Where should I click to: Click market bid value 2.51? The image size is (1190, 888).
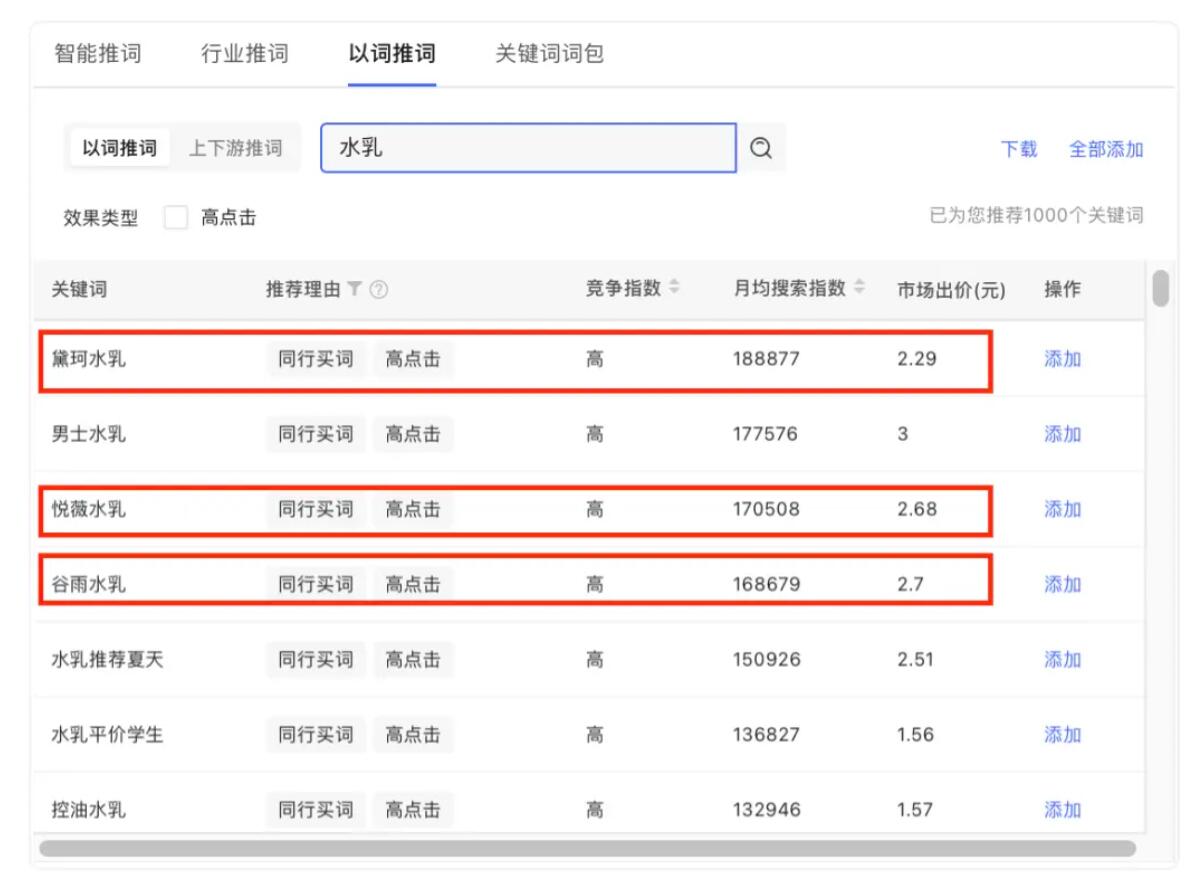click(x=915, y=659)
